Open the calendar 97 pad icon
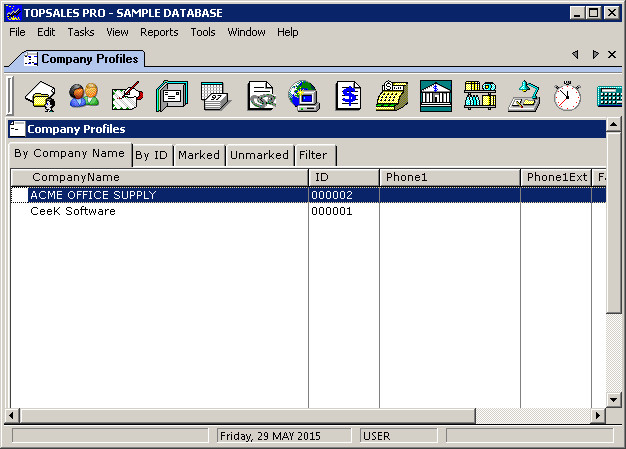The image size is (626, 449). coord(216,96)
